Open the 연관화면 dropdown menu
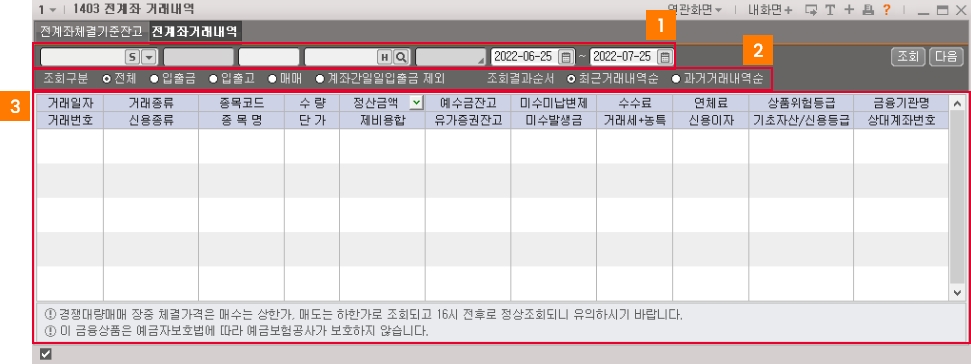 pos(694,9)
